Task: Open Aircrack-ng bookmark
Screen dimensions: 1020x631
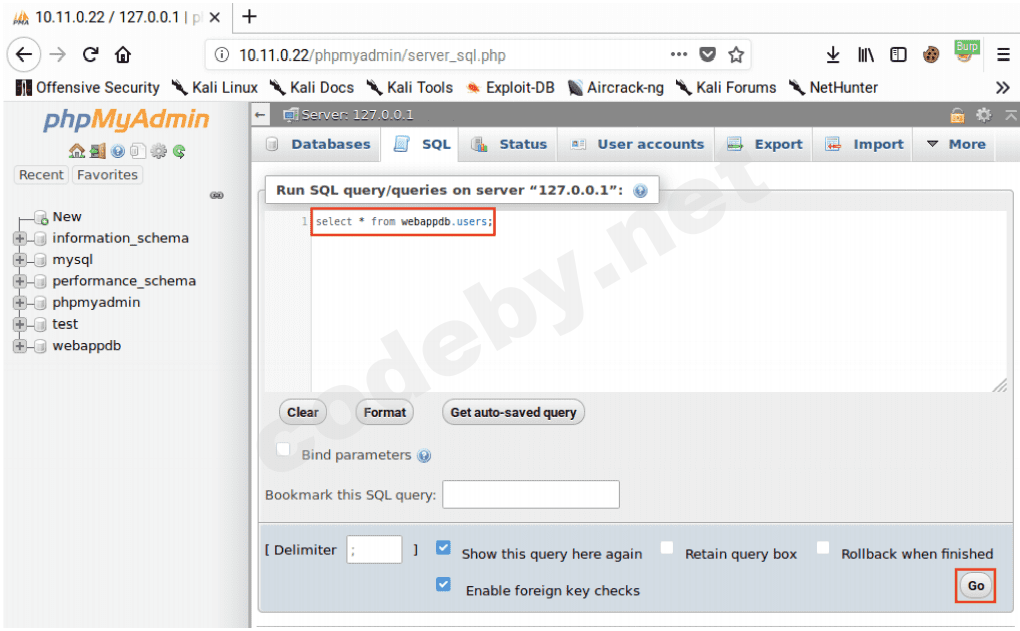Action: tap(615, 87)
